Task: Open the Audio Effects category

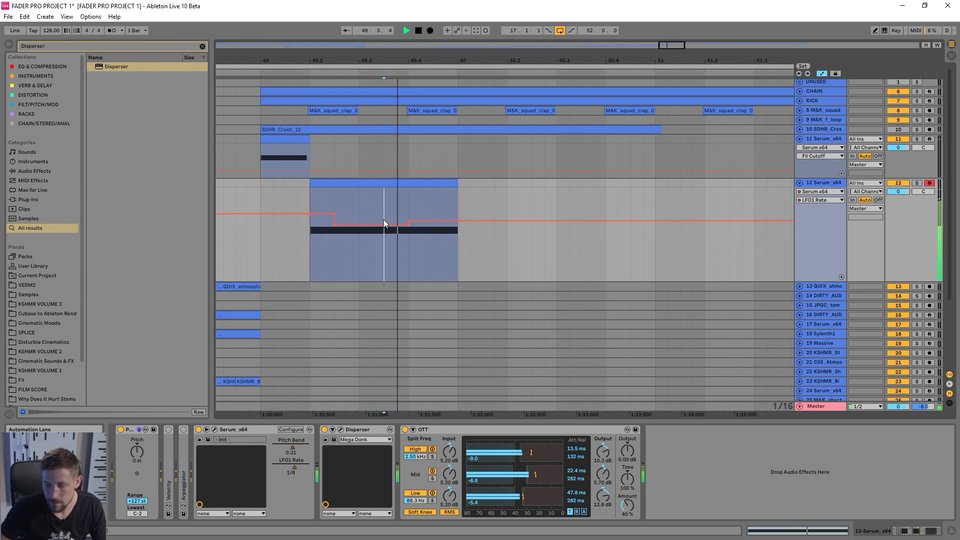Action: (x=34, y=171)
